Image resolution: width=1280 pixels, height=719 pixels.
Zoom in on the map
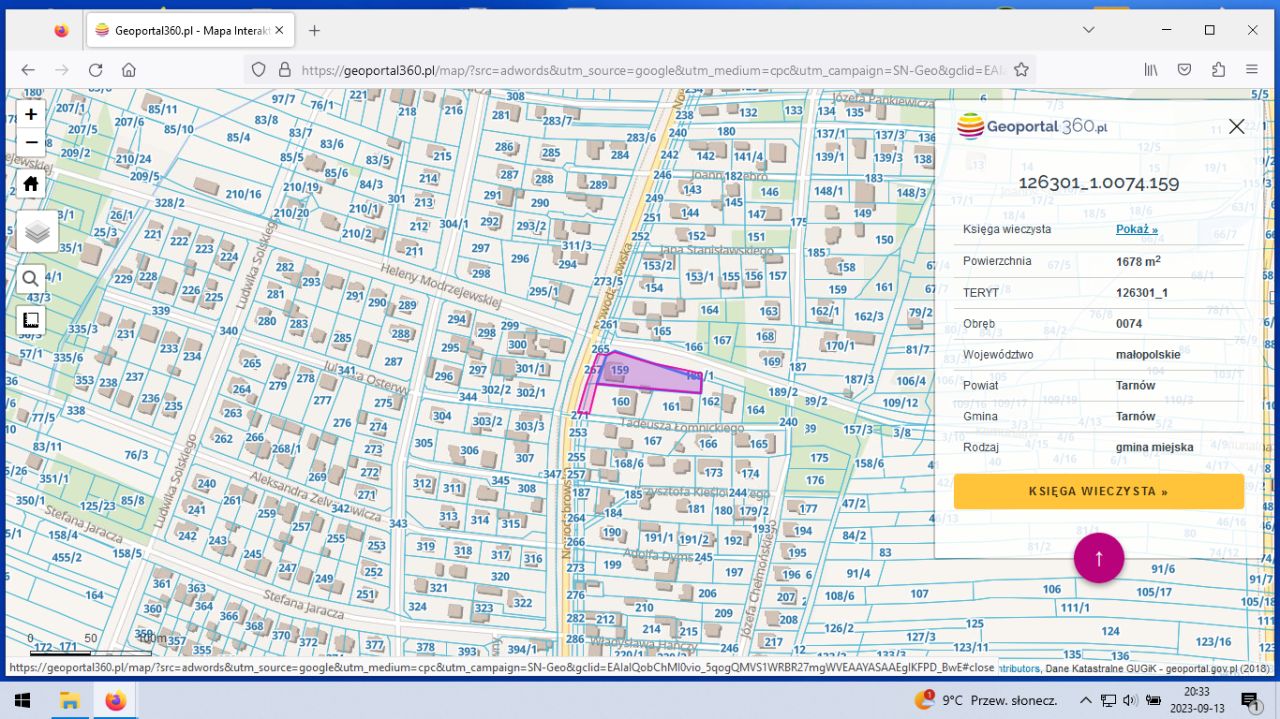pyautogui.click(x=31, y=114)
